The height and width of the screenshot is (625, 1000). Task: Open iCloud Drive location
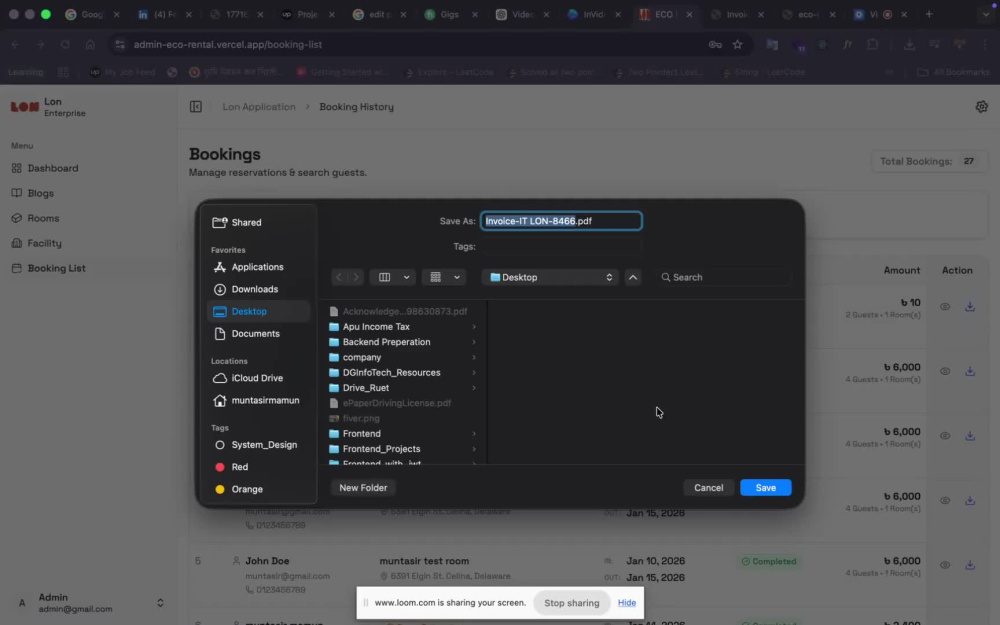tap(258, 378)
